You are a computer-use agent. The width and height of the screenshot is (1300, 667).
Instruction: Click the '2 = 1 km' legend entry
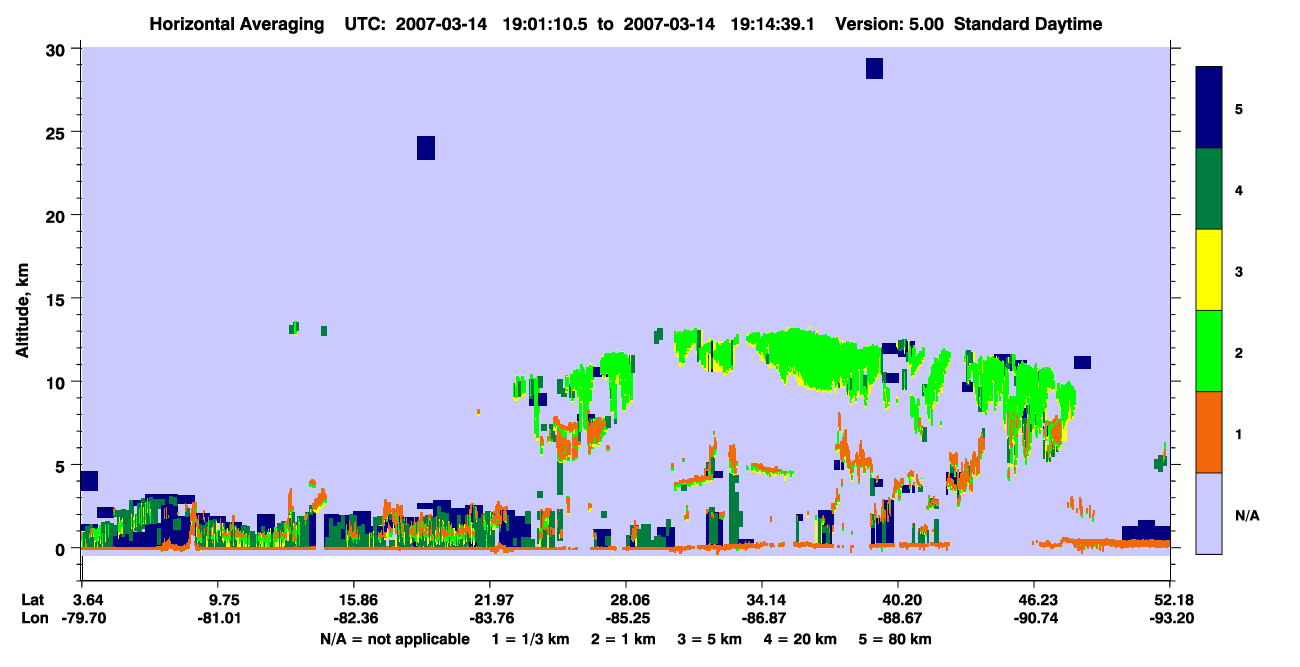click(x=623, y=639)
